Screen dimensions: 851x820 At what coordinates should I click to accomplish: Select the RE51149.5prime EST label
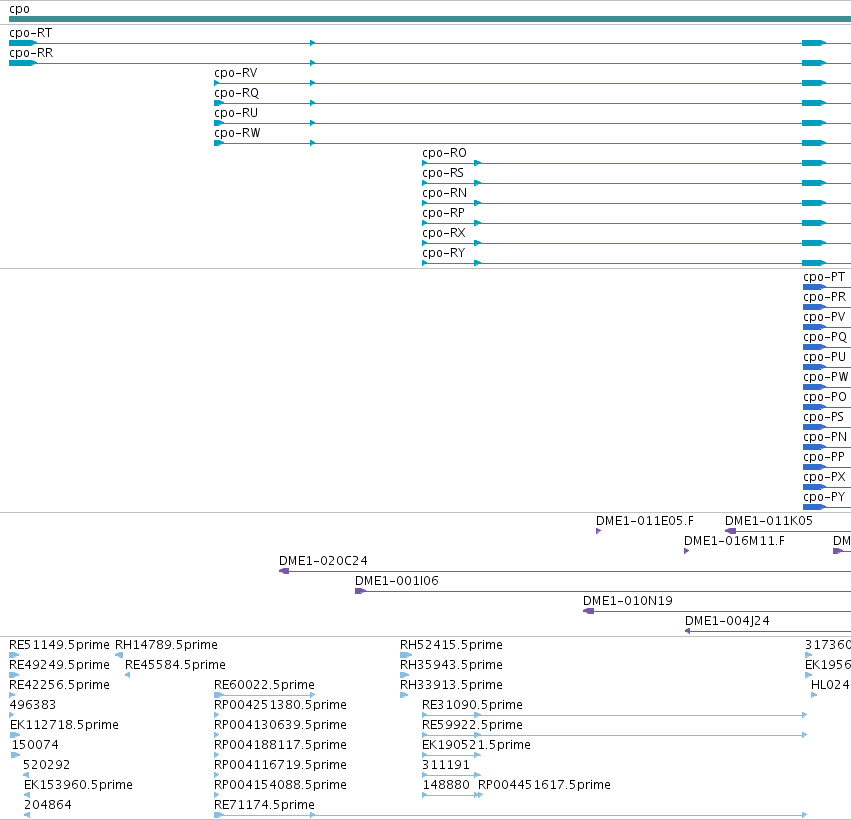point(59,646)
